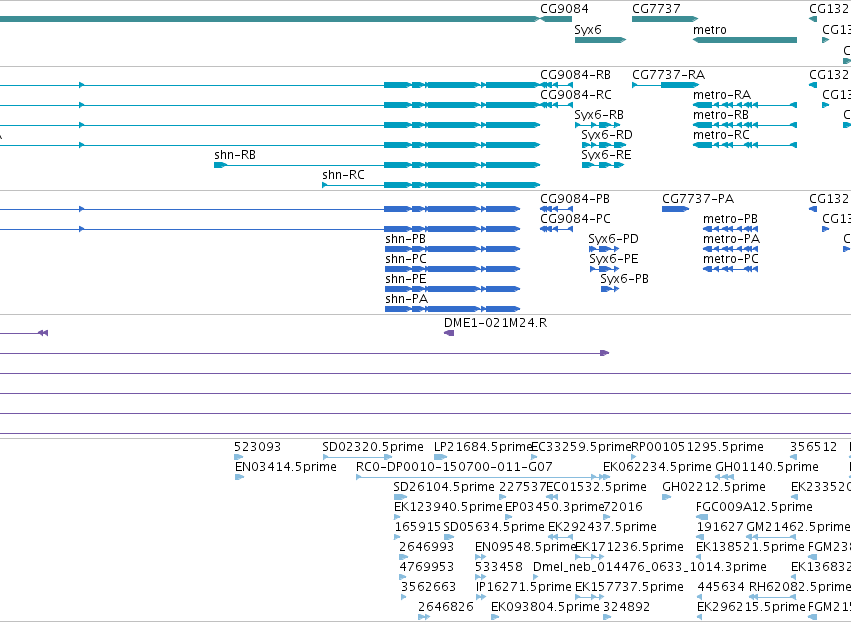The height and width of the screenshot is (622, 851).
Task: Select the EST label 356512
Action: pos(814,447)
